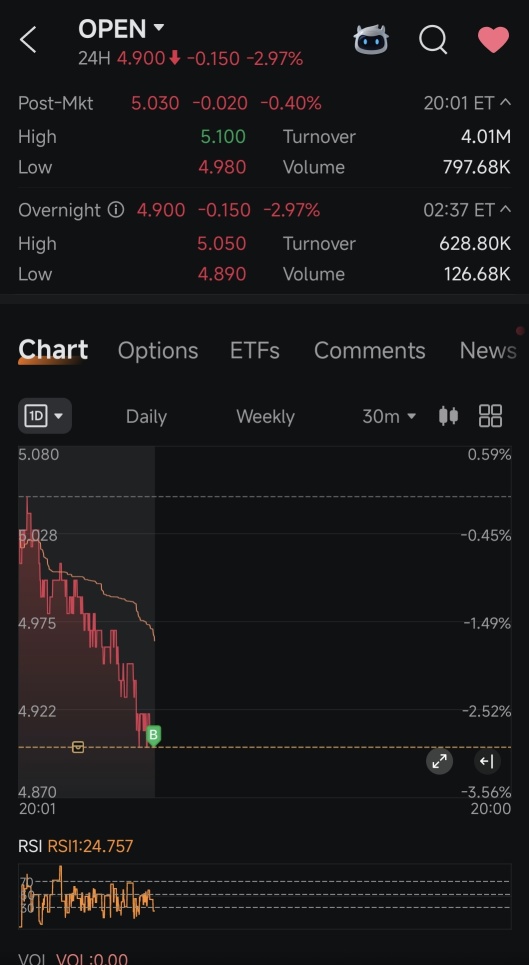The height and width of the screenshot is (965, 529).
Task: Select the Weekly chart period
Action: tap(266, 417)
